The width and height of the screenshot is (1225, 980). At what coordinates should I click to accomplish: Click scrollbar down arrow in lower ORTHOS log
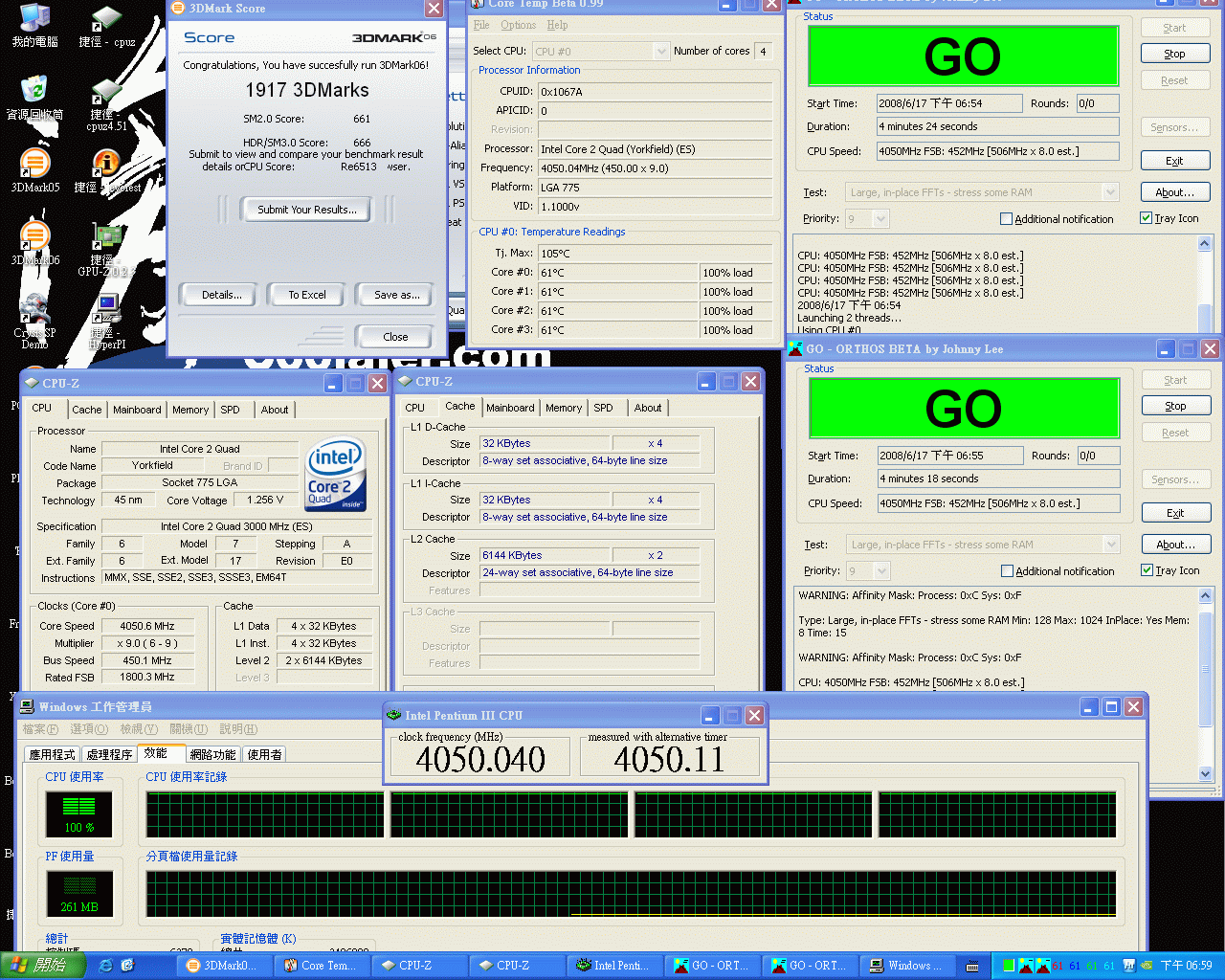coord(1205,774)
